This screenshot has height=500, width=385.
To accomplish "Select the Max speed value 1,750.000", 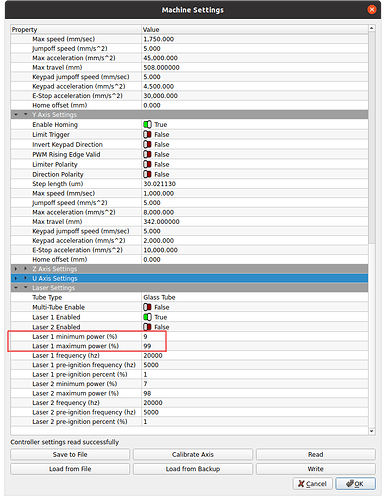I will coord(158,39).
